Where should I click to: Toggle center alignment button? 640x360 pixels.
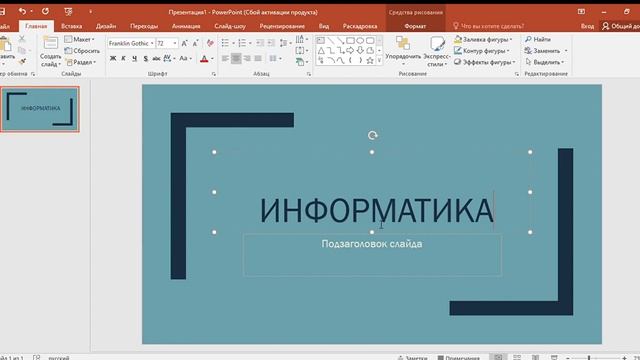[236, 59]
